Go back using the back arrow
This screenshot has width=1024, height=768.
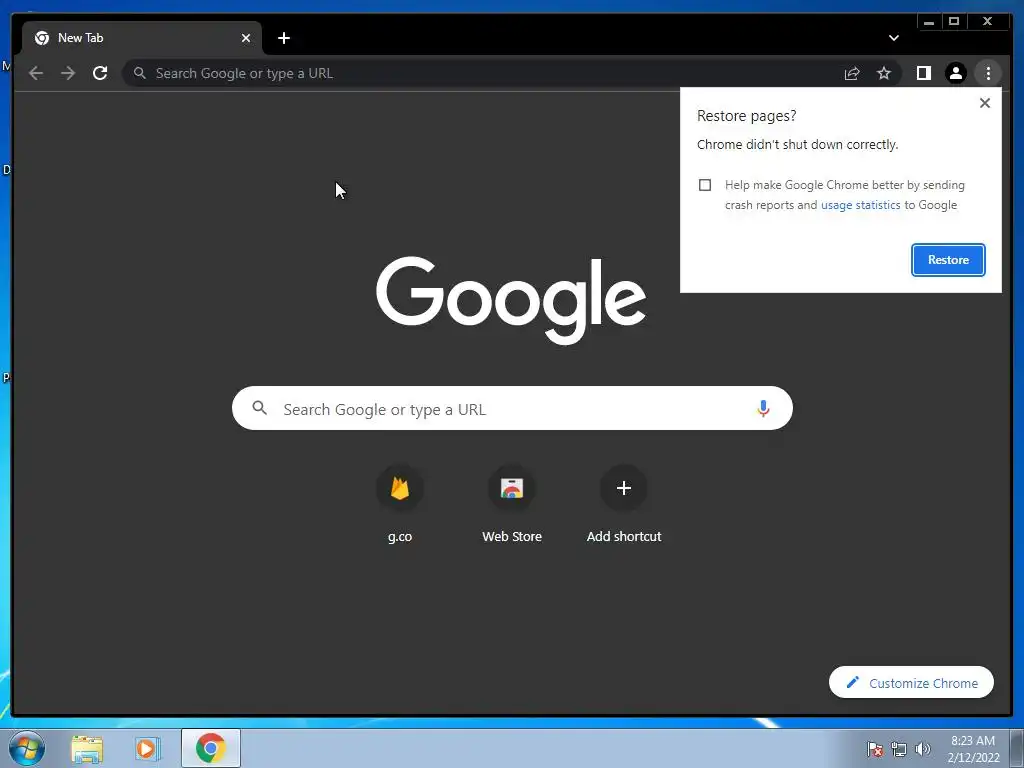[36, 73]
